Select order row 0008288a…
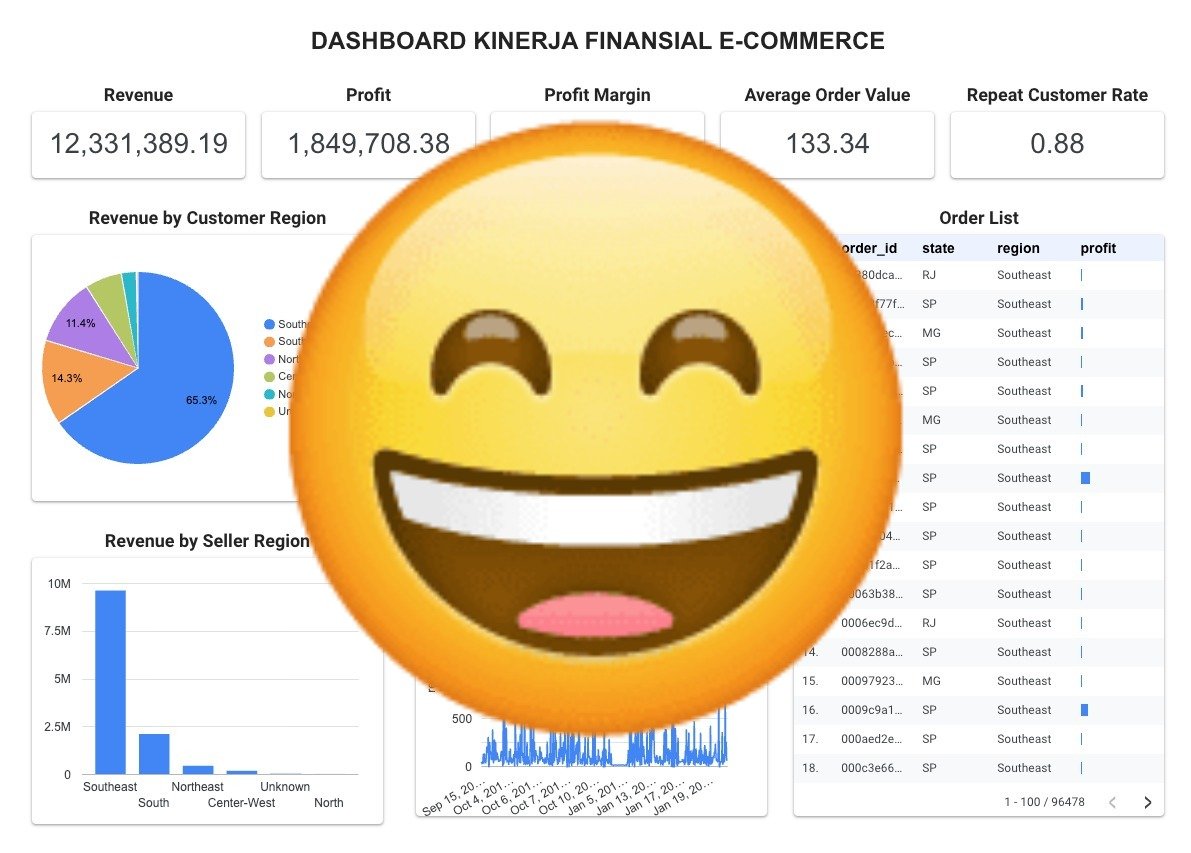Screen dimensions: 1191x853 979,652
